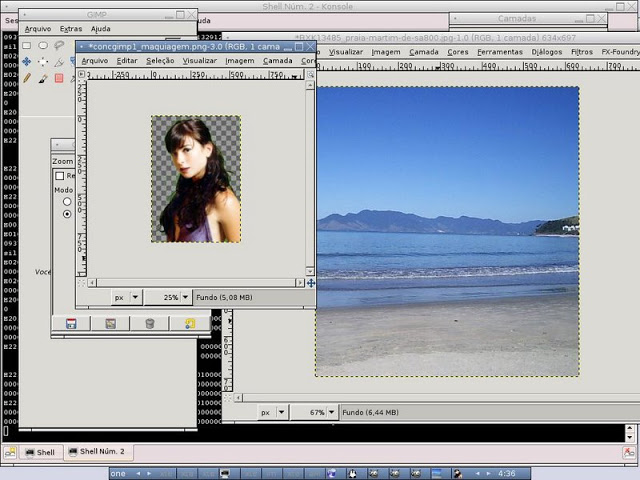Open Arquivo menu in GIMP toolbox
The height and width of the screenshot is (480, 640).
click(x=38, y=29)
